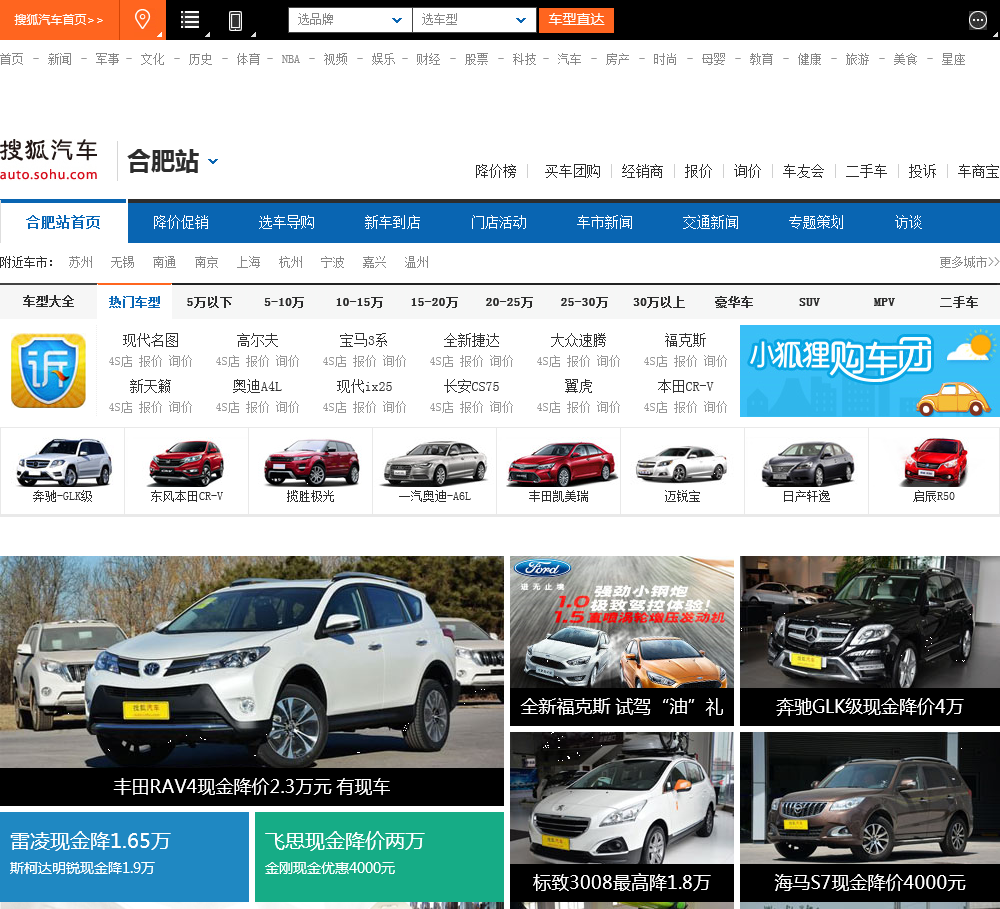Open the 财经 link in top navigation
This screenshot has width=1000, height=909.
(x=428, y=59)
